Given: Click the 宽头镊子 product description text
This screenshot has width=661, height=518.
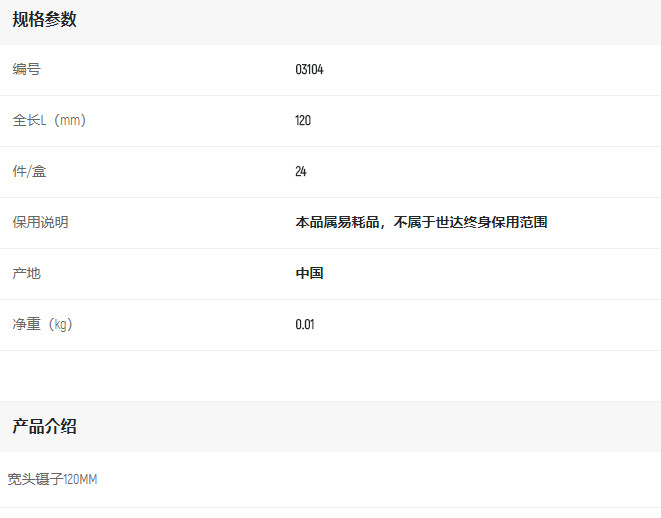Looking at the screenshot, I should 35,480.
